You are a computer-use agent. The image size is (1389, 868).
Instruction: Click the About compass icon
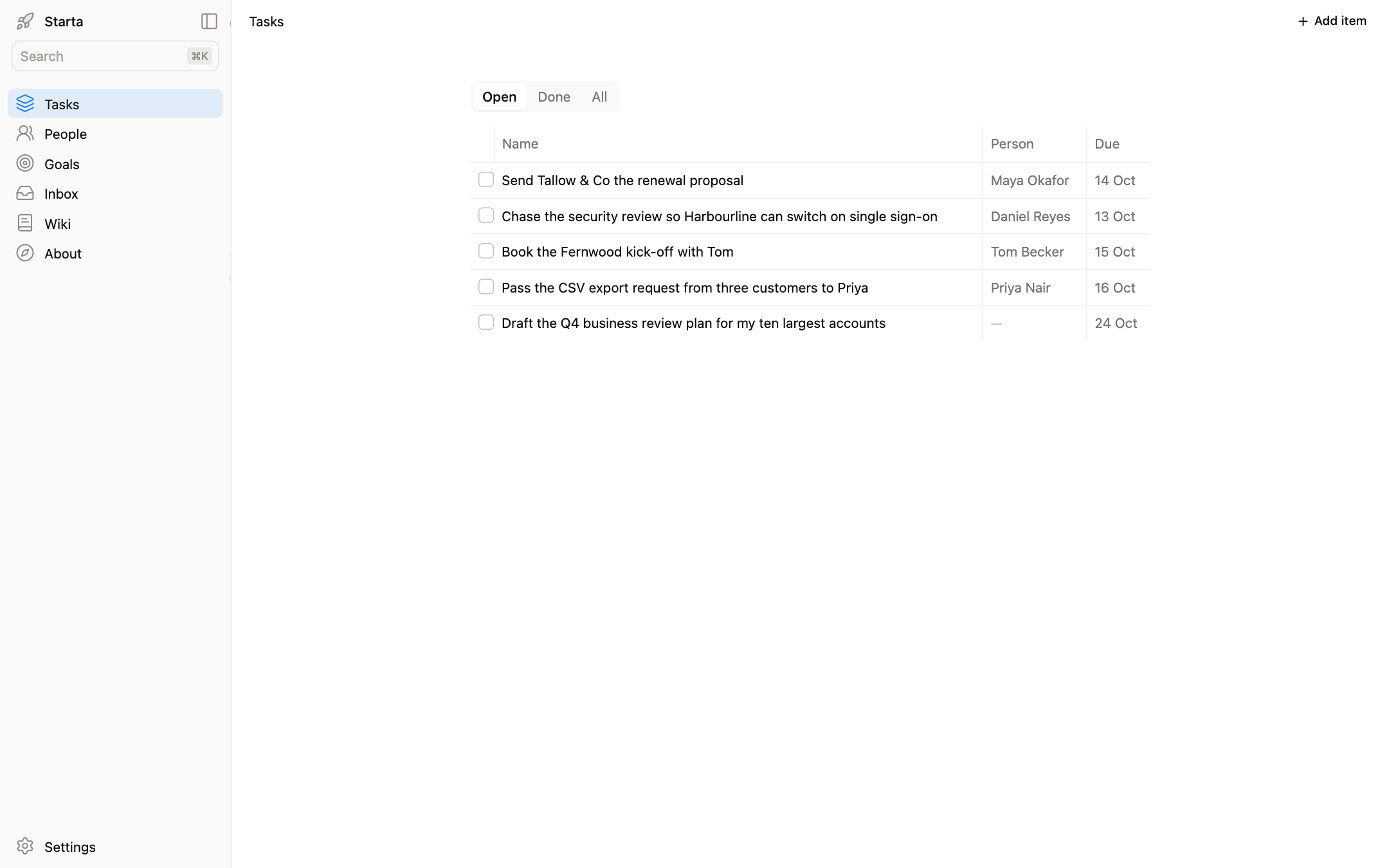(25, 253)
